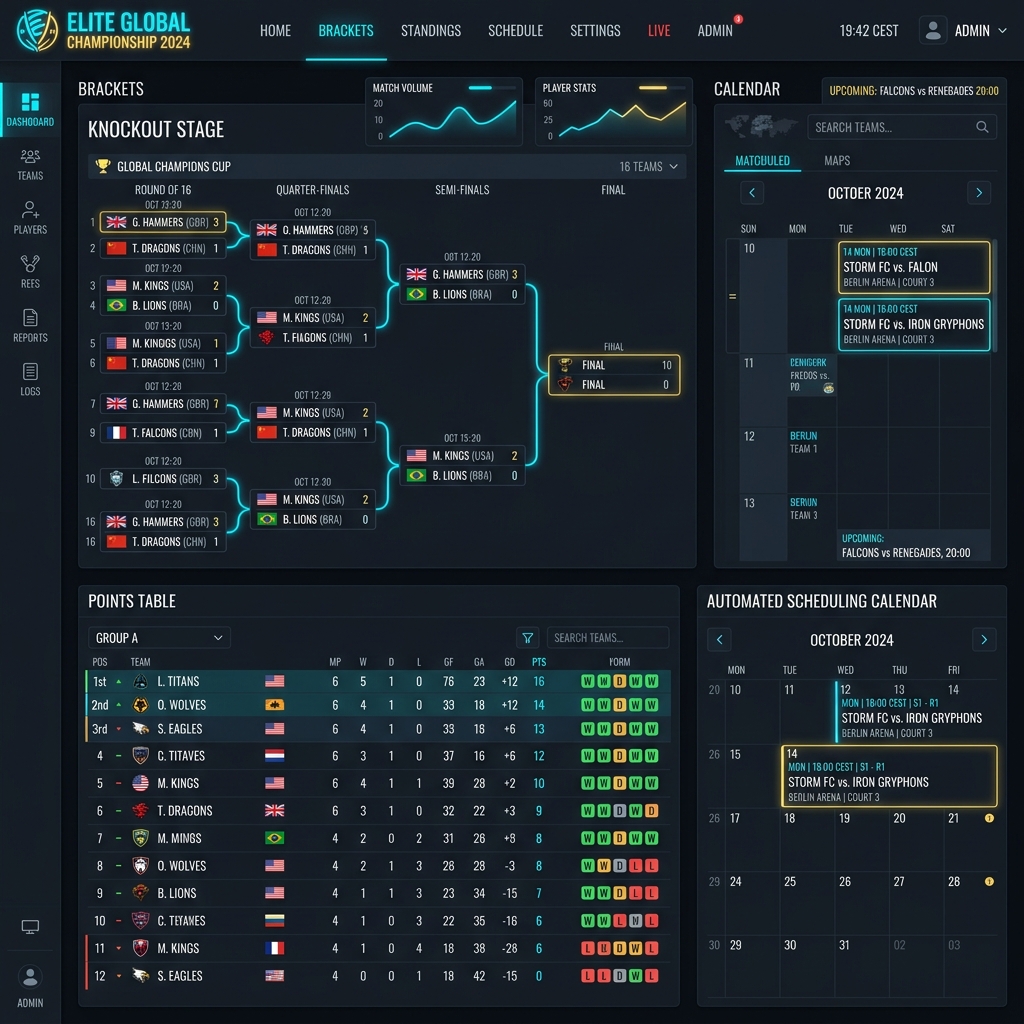Click the B. Lions crest in points table
This screenshot has height=1024, width=1024.
point(140,893)
